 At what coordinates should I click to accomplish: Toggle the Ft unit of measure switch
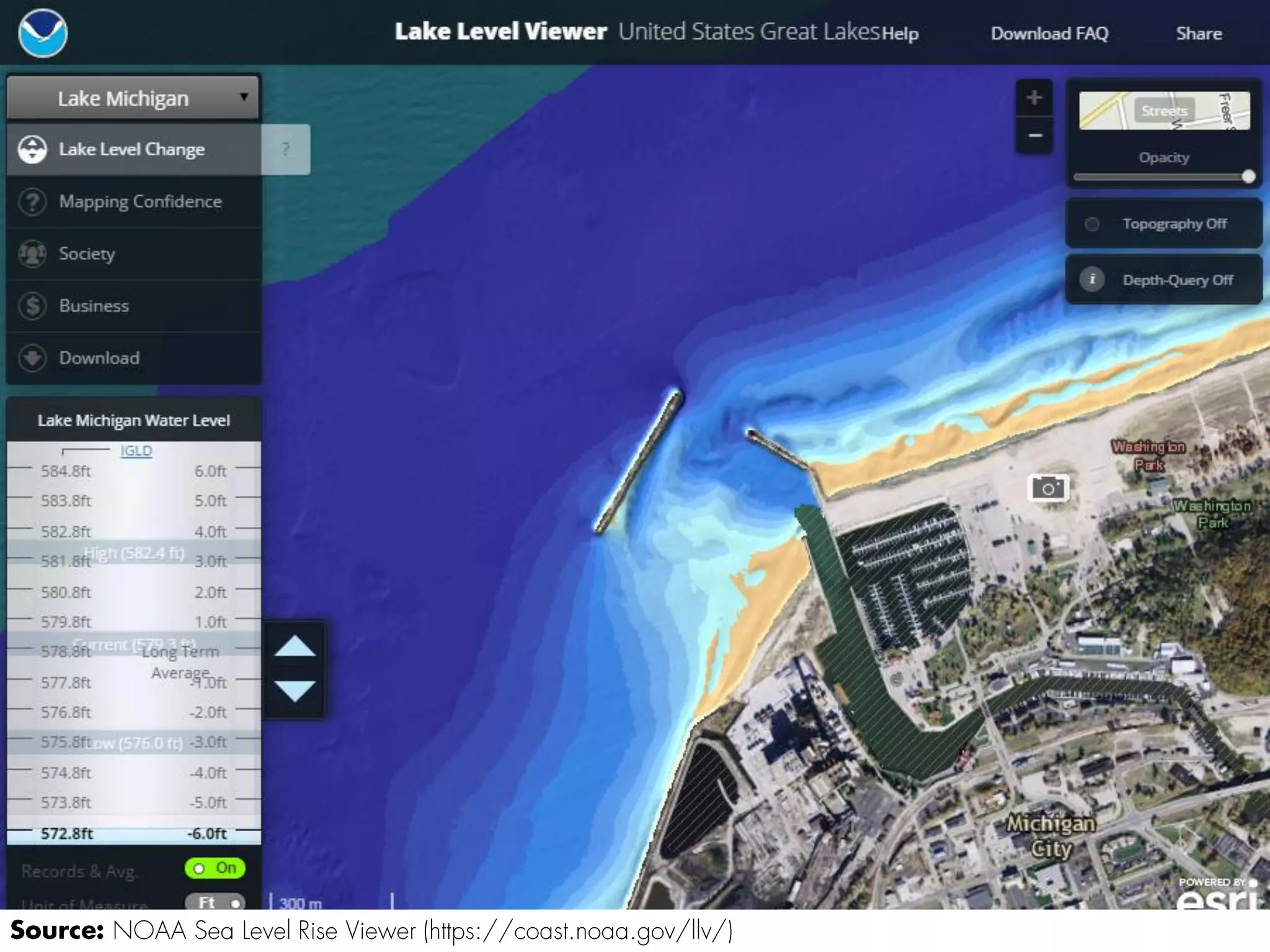(x=216, y=902)
